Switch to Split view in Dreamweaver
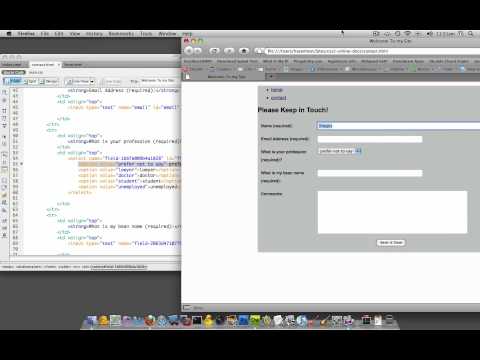The width and height of the screenshot is (480, 360). (30, 81)
